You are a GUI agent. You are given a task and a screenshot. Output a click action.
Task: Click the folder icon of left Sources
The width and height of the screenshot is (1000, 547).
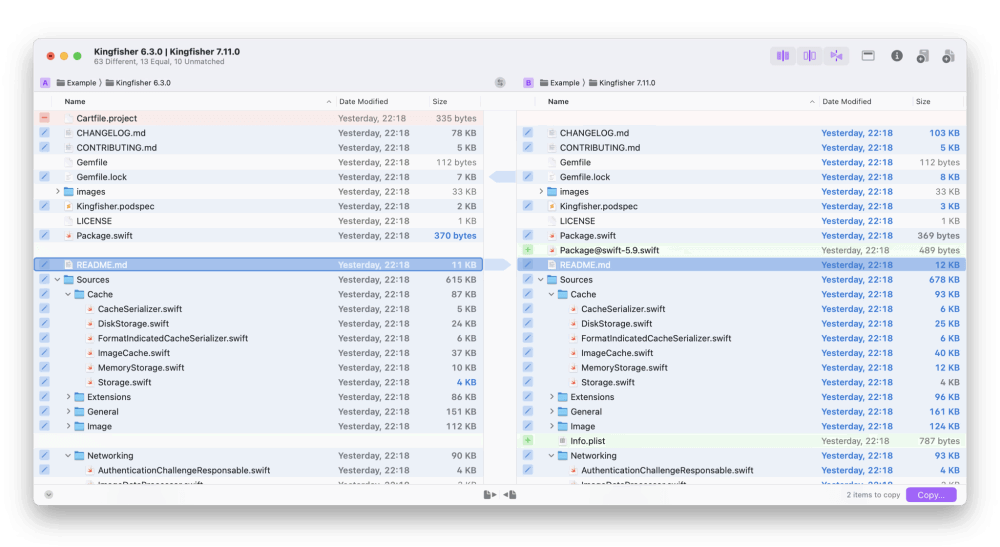(68, 279)
